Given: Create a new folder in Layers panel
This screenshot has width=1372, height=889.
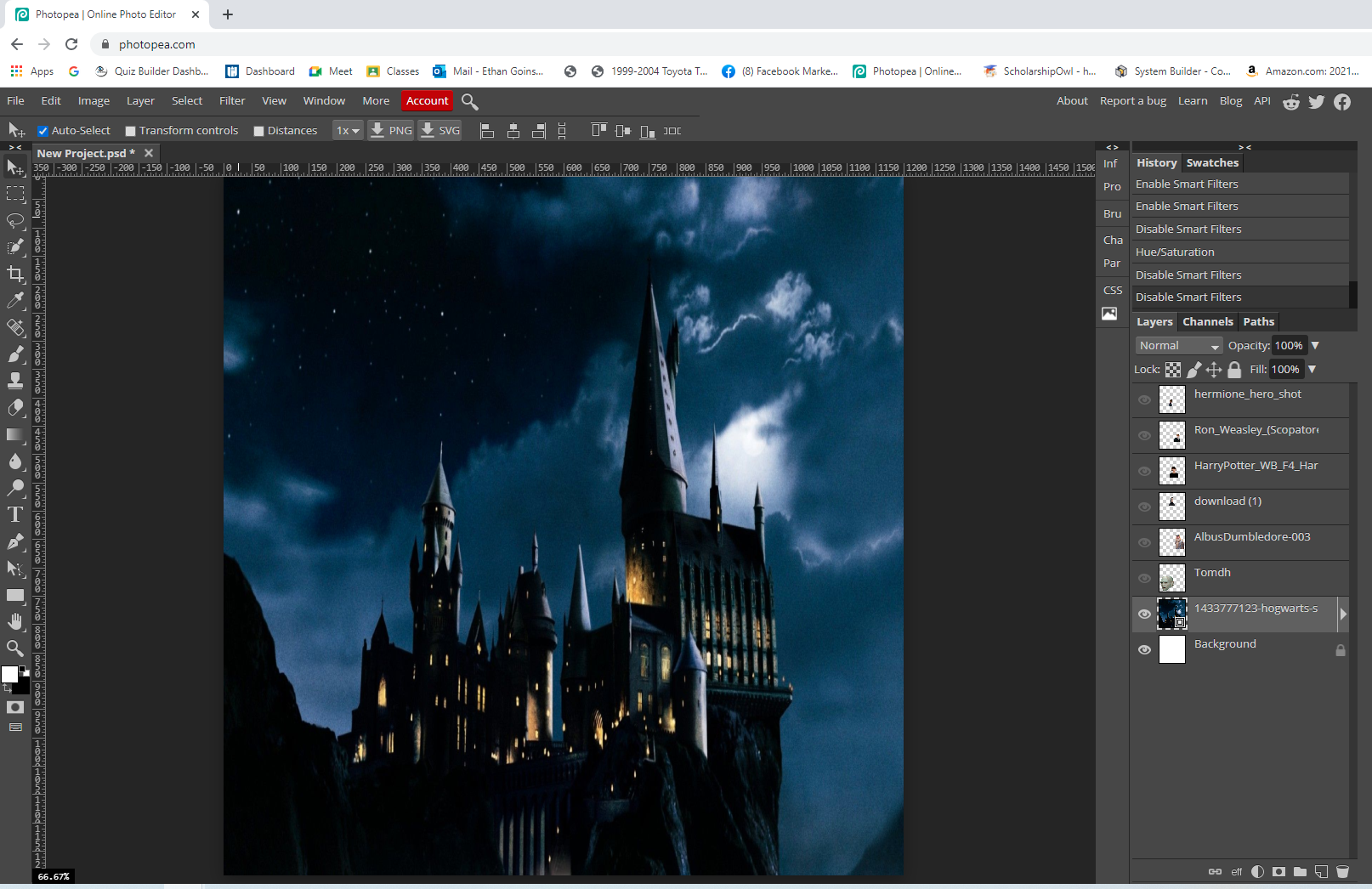Looking at the screenshot, I should (x=1300, y=871).
